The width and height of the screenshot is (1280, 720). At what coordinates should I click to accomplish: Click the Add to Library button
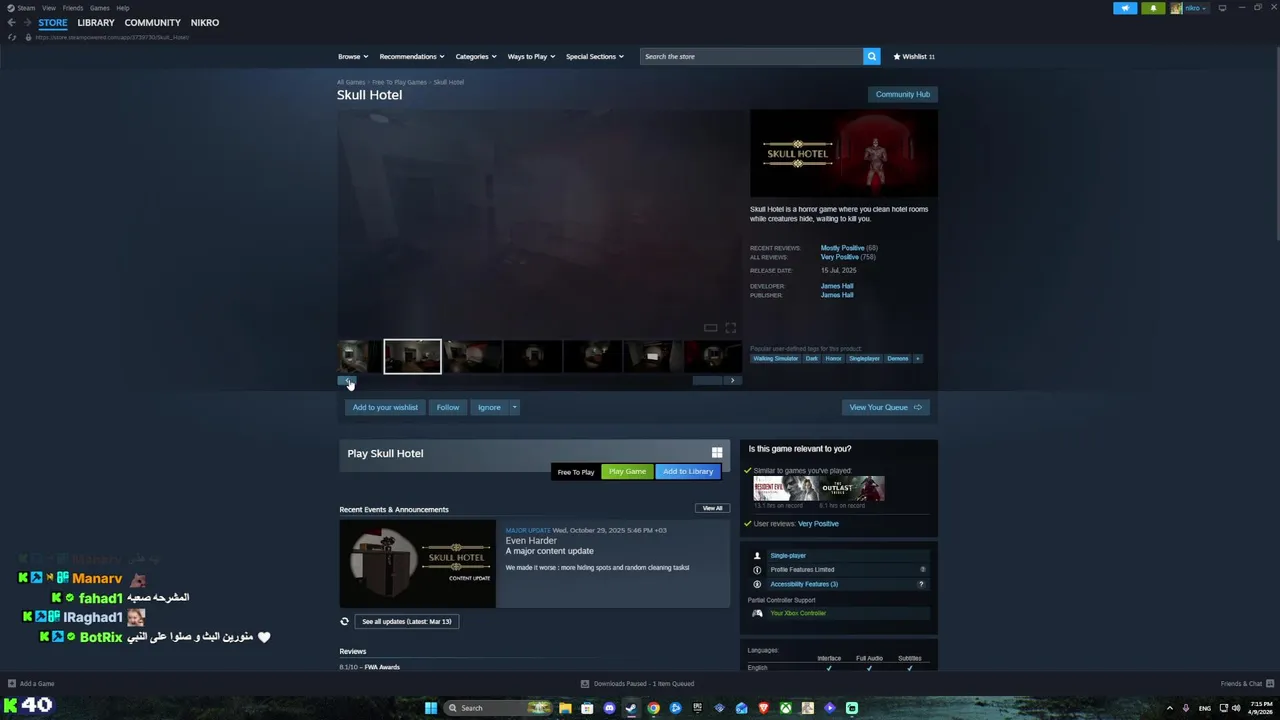688,471
